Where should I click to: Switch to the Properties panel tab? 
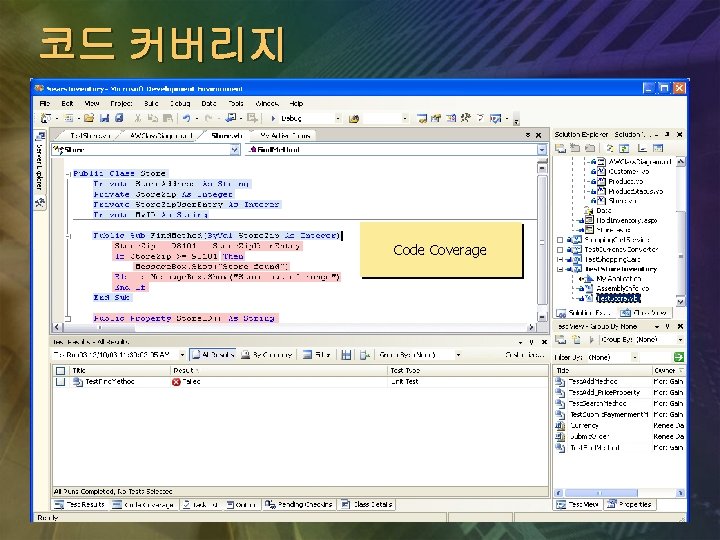click(630, 504)
